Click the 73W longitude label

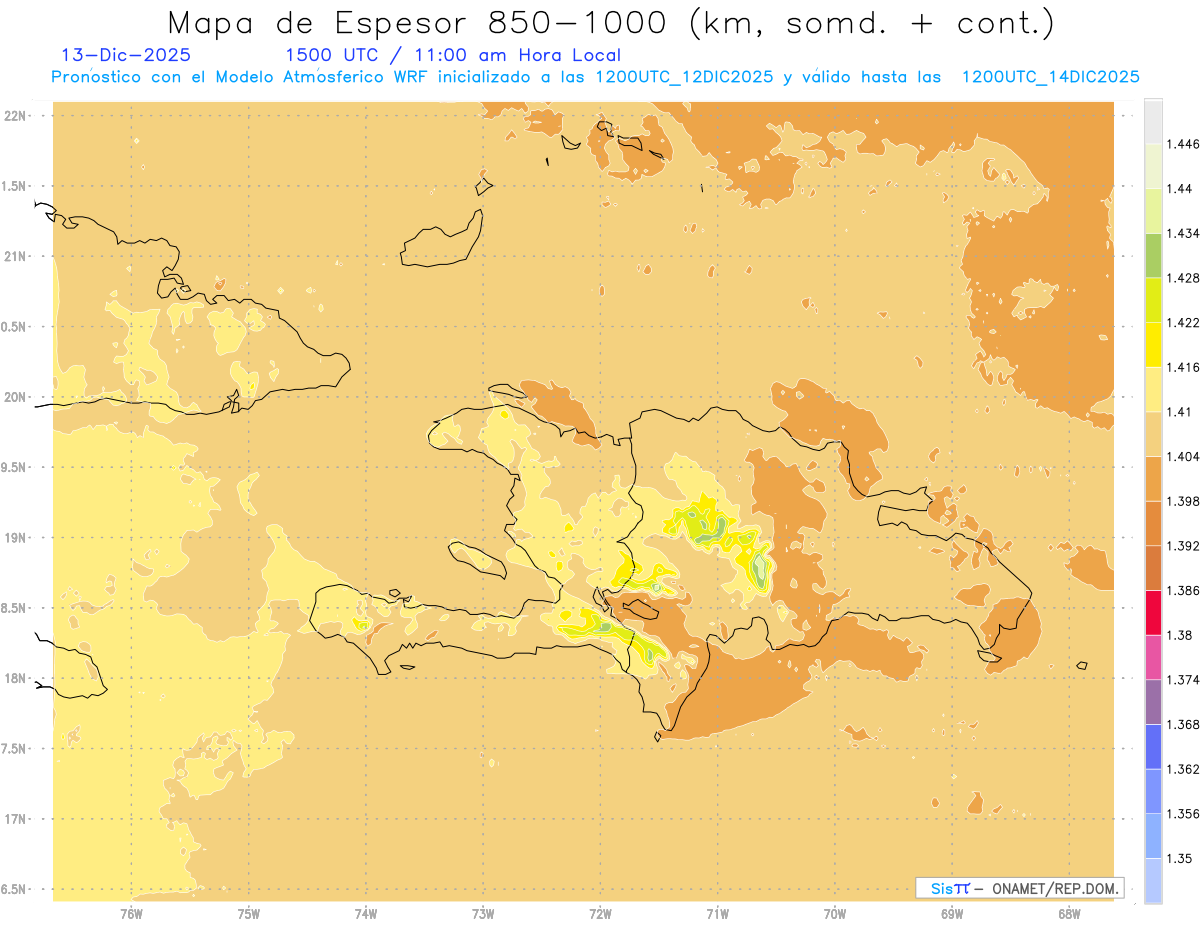(483, 912)
